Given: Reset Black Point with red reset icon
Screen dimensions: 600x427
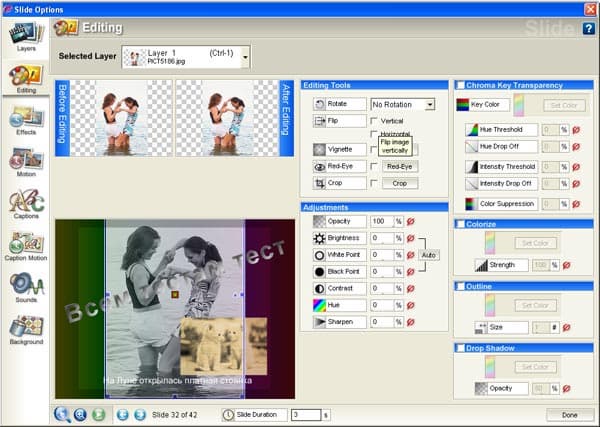Looking at the screenshot, I should pyautogui.click(x=411, y=272).
